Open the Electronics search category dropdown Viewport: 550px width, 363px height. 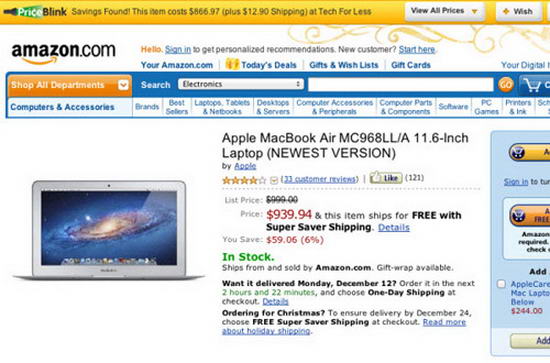coord(241,84)
